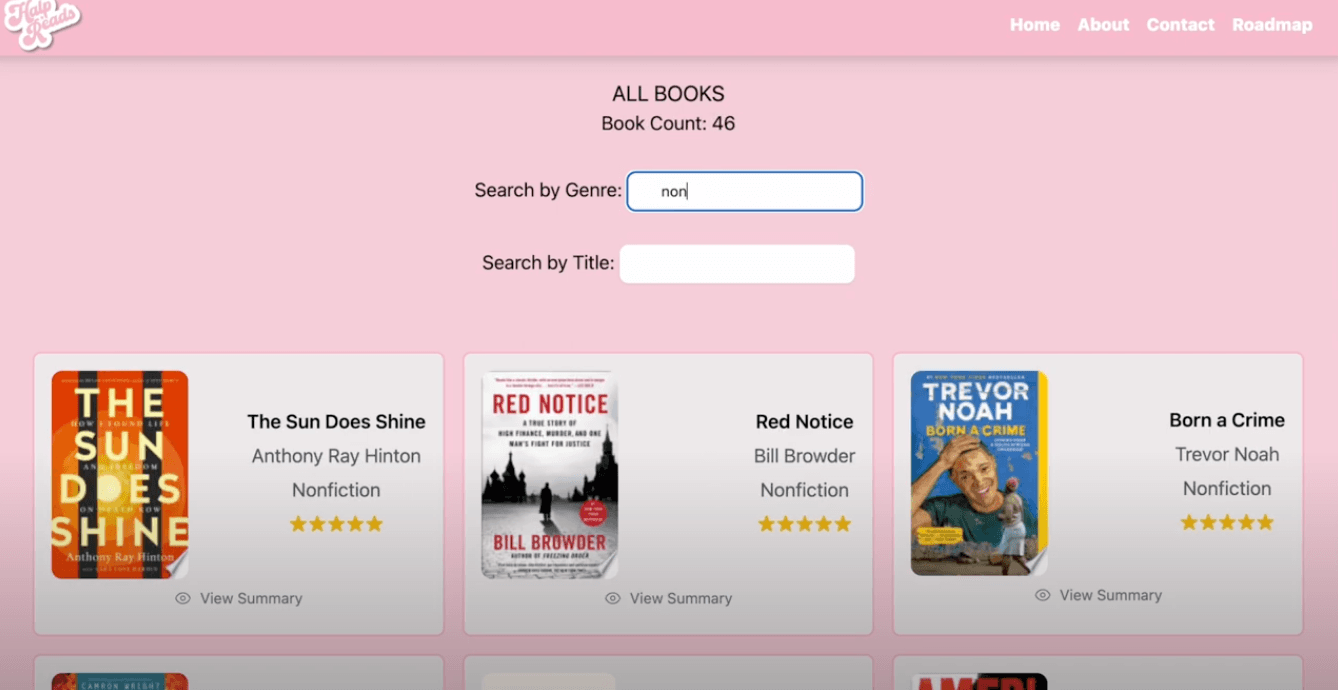Open the Home nav link
1338x690 pixels.
tap(1034, 25)
